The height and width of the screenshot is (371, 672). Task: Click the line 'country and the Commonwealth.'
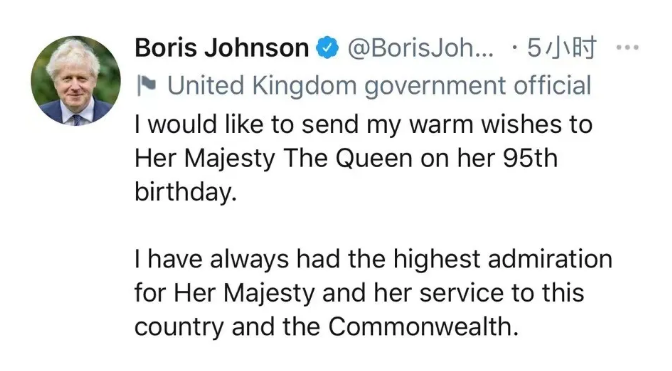[x=327, y=326]
